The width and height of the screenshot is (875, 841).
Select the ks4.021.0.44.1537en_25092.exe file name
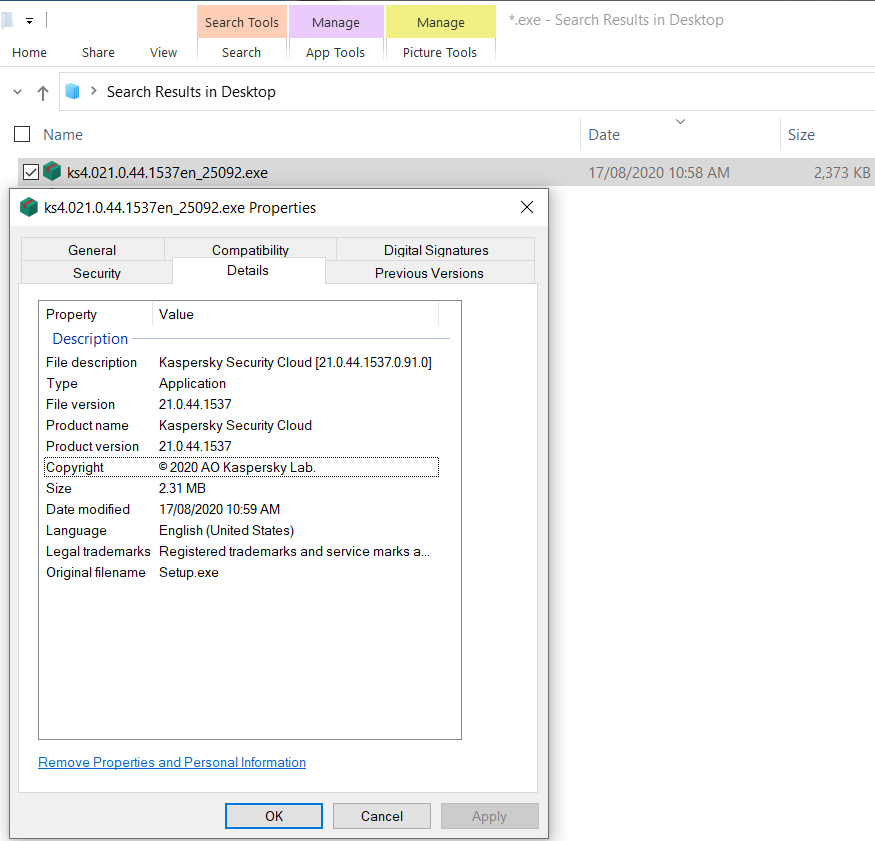pos(167,173)
